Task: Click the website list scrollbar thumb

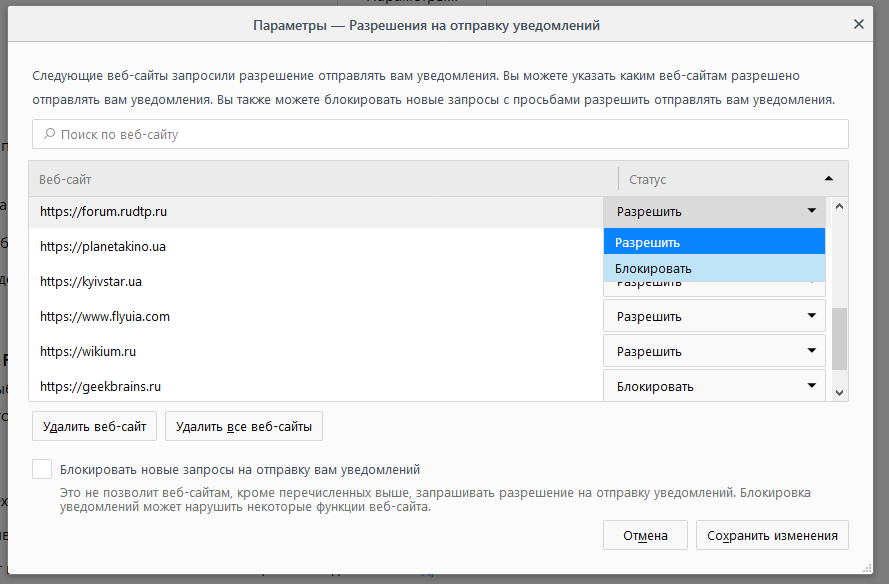Action: pos(840,338)
